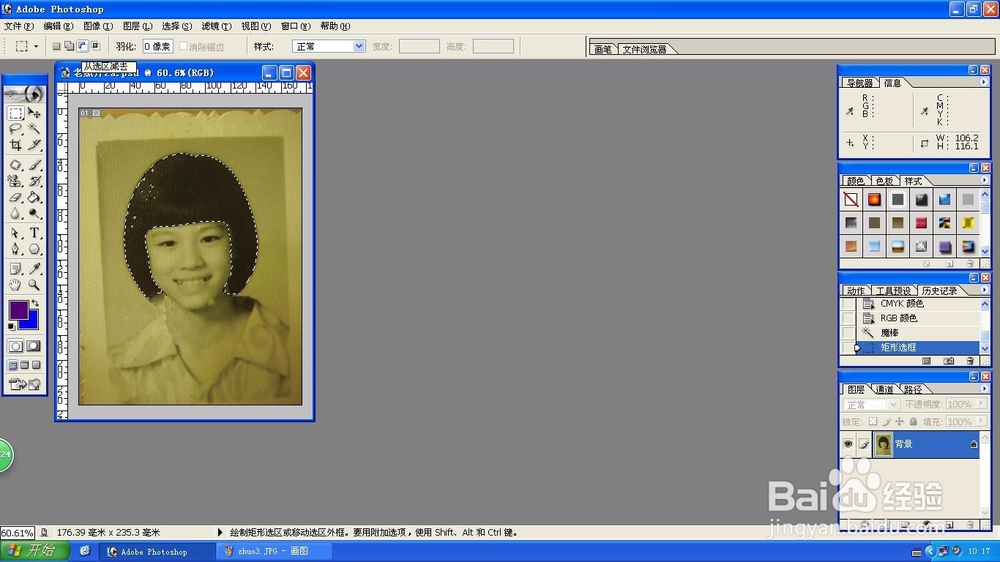Open the layer opacity slider arrow
Image resolution: width=1000 pixels, height=562 pixels.
(x=981, y=404)
